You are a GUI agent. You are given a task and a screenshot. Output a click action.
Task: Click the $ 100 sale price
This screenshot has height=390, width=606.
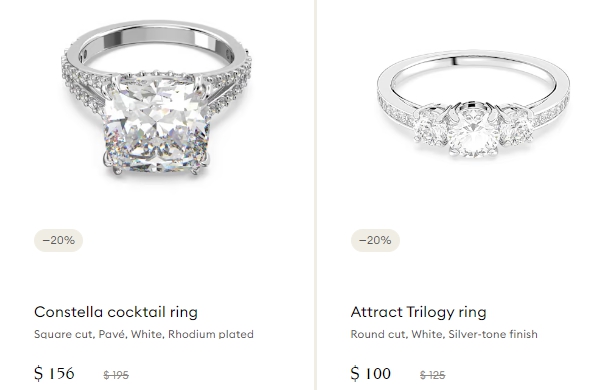(x=371, y=373)
